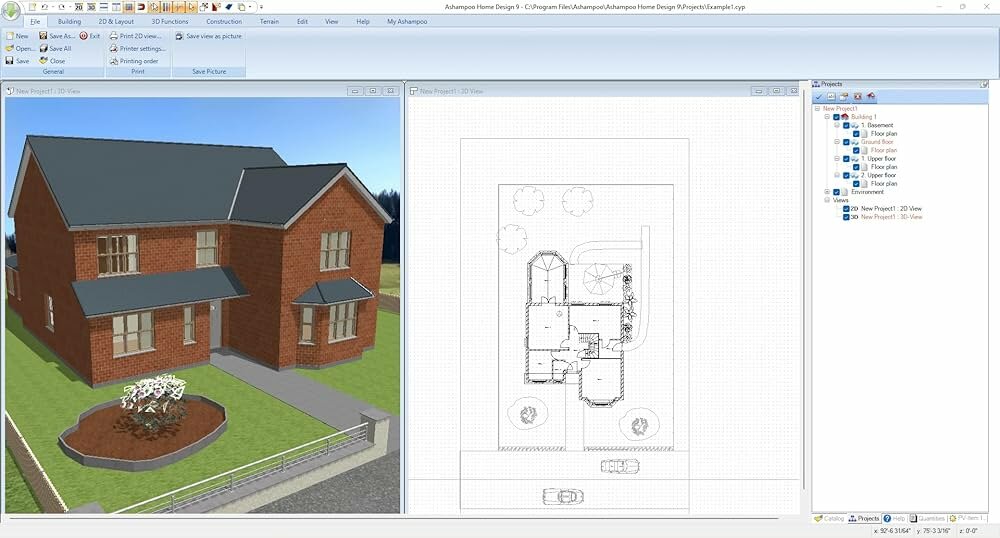This screenshot has height=538, width=1000.
Task: Undo the last action via quick toolbar
Action: [x=45, y=7]
